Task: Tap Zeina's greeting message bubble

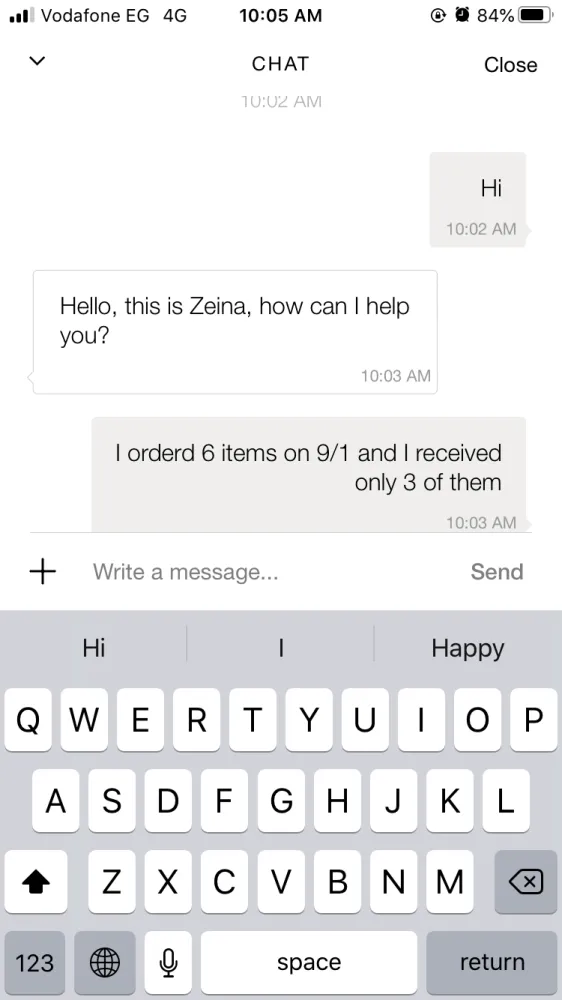Action: coord(235,332)
